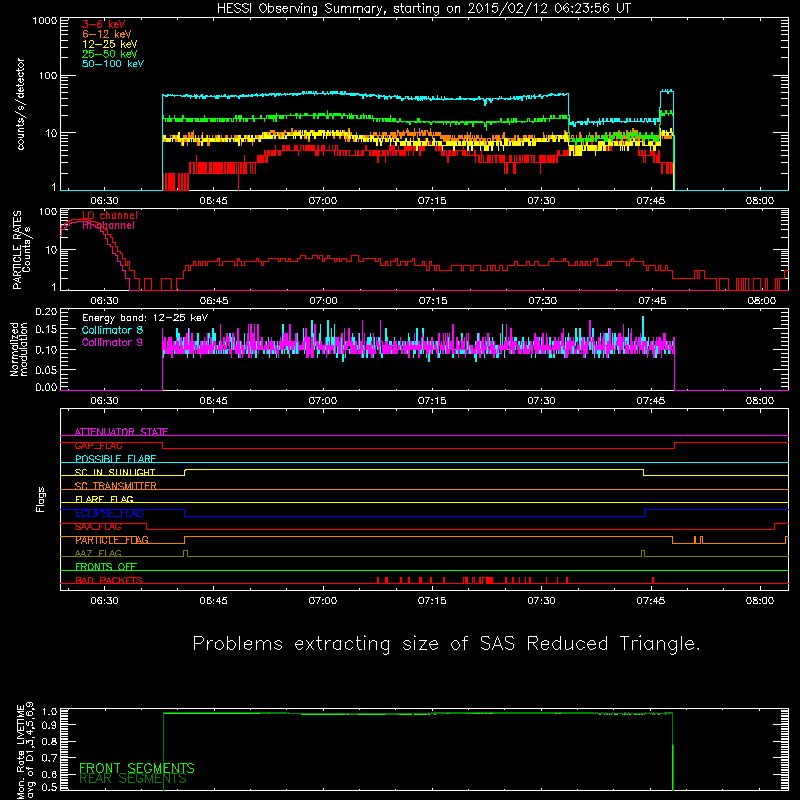This screenshot has width=800, height=800.
Task: Select the 50-100 keV legend label
Action: [x=113, y=64]
